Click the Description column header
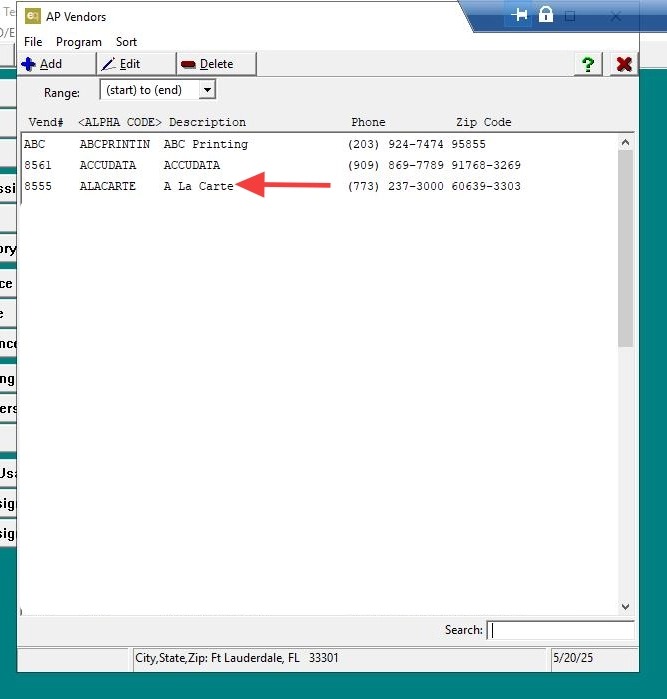This screenshot has width=667, height=699. [x=207, y=122]
